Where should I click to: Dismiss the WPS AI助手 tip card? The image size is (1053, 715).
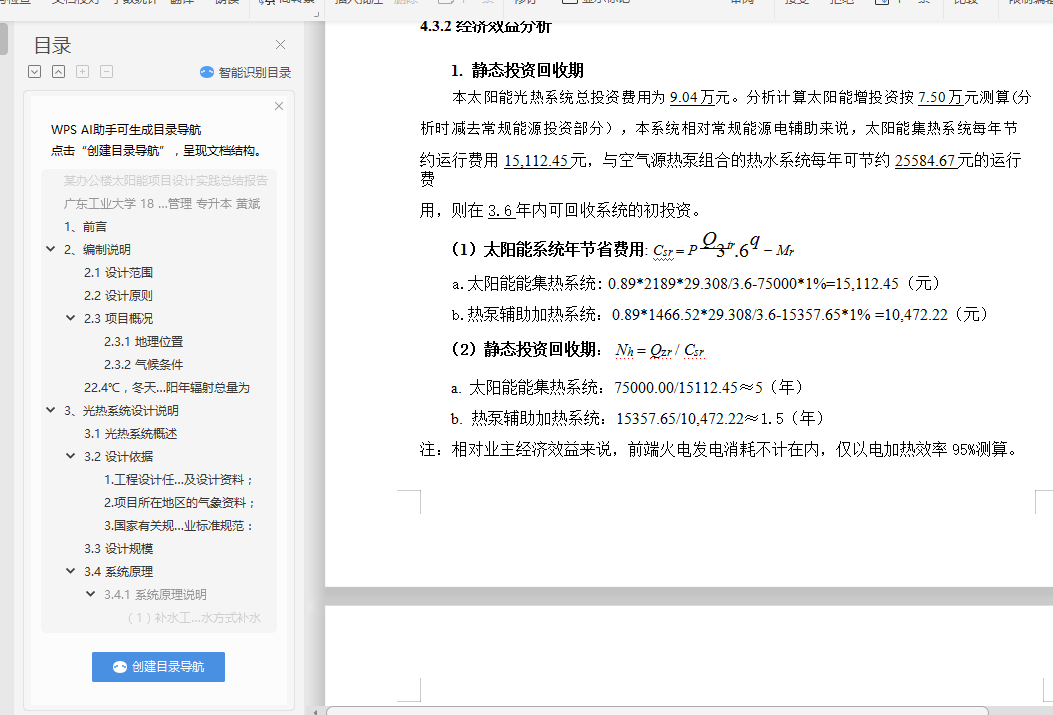tap(279, 106)
